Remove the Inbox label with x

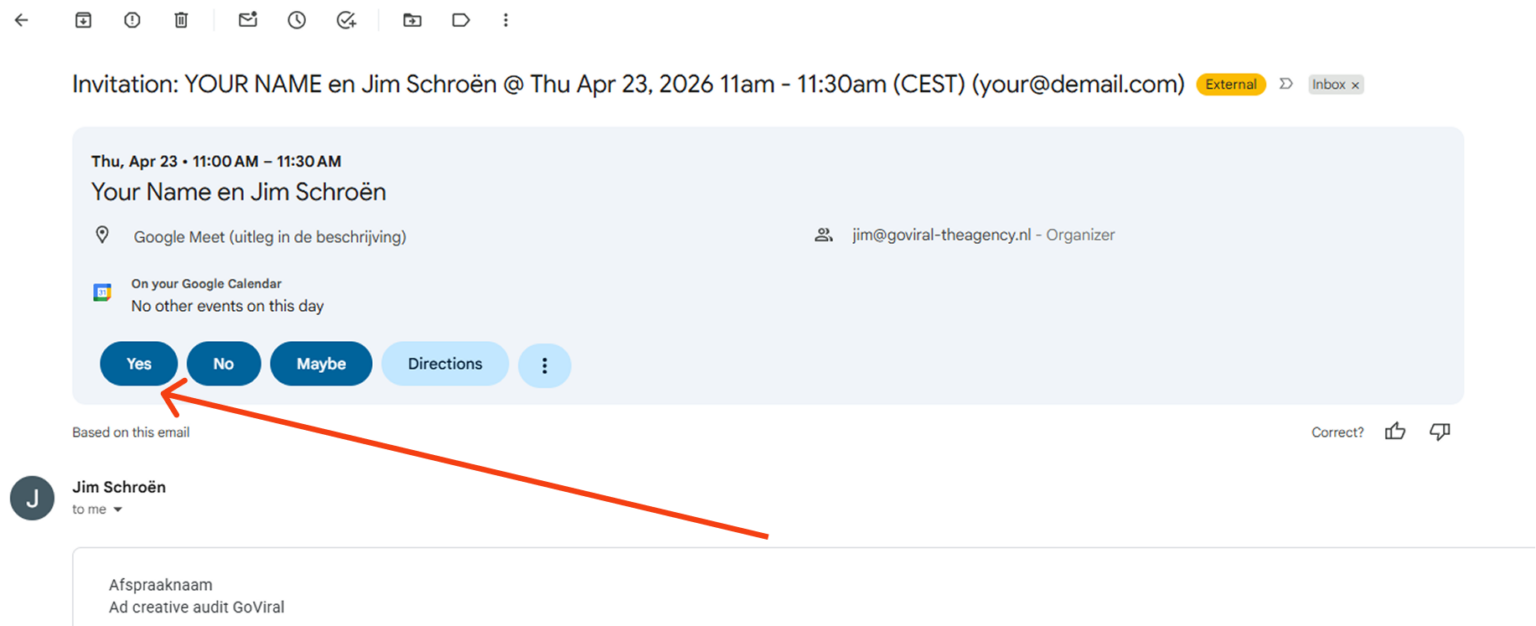pos(1355,86)
